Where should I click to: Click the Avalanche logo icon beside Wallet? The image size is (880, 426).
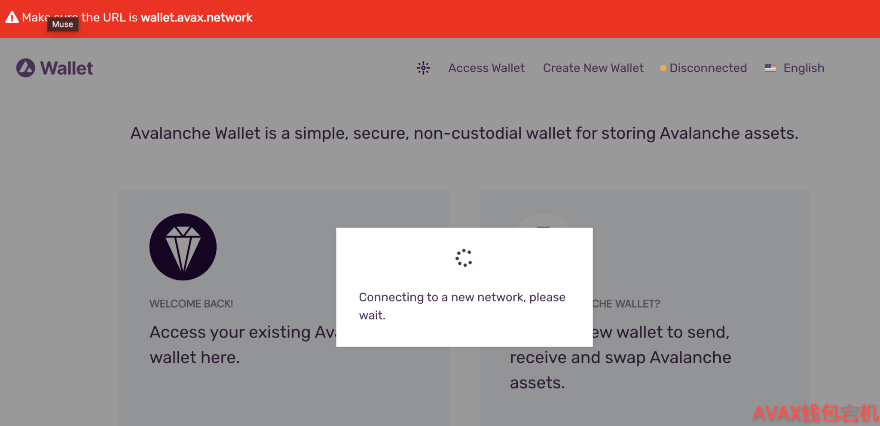(25, 68)
